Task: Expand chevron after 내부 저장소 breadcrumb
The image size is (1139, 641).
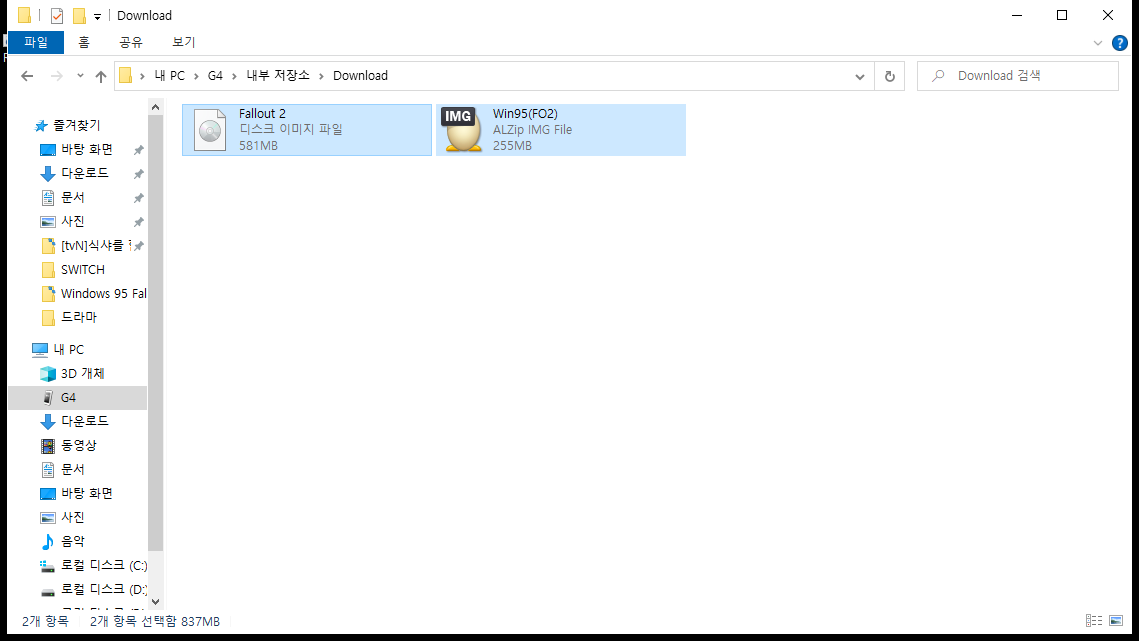Action: pyautogui.click(x=321, y=76)
